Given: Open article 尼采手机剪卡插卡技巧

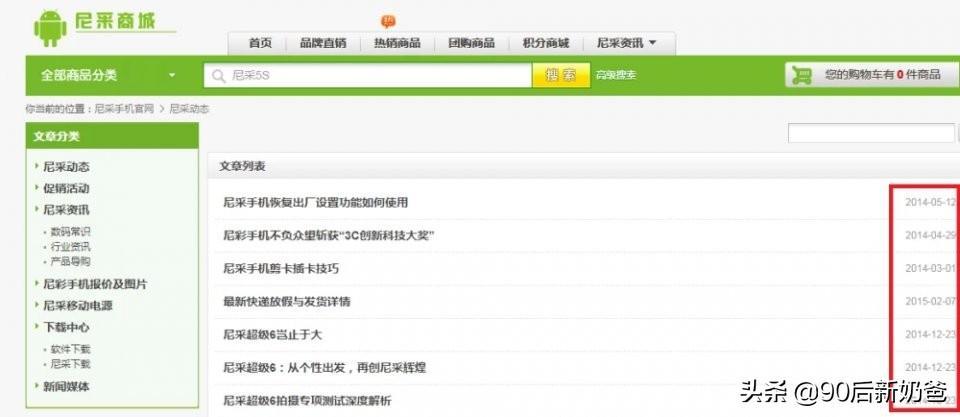Looking at the screenshot, I should [281, 268].
